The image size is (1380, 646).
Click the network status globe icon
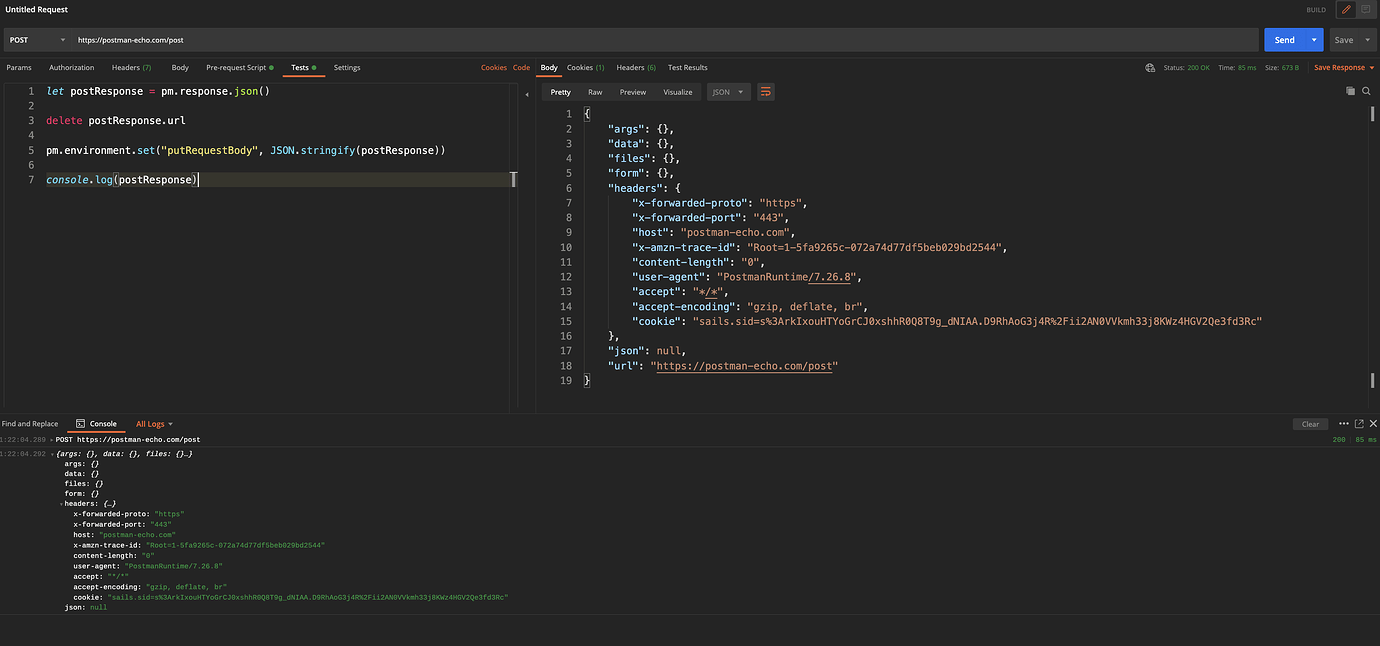[x=1150, y=67]
